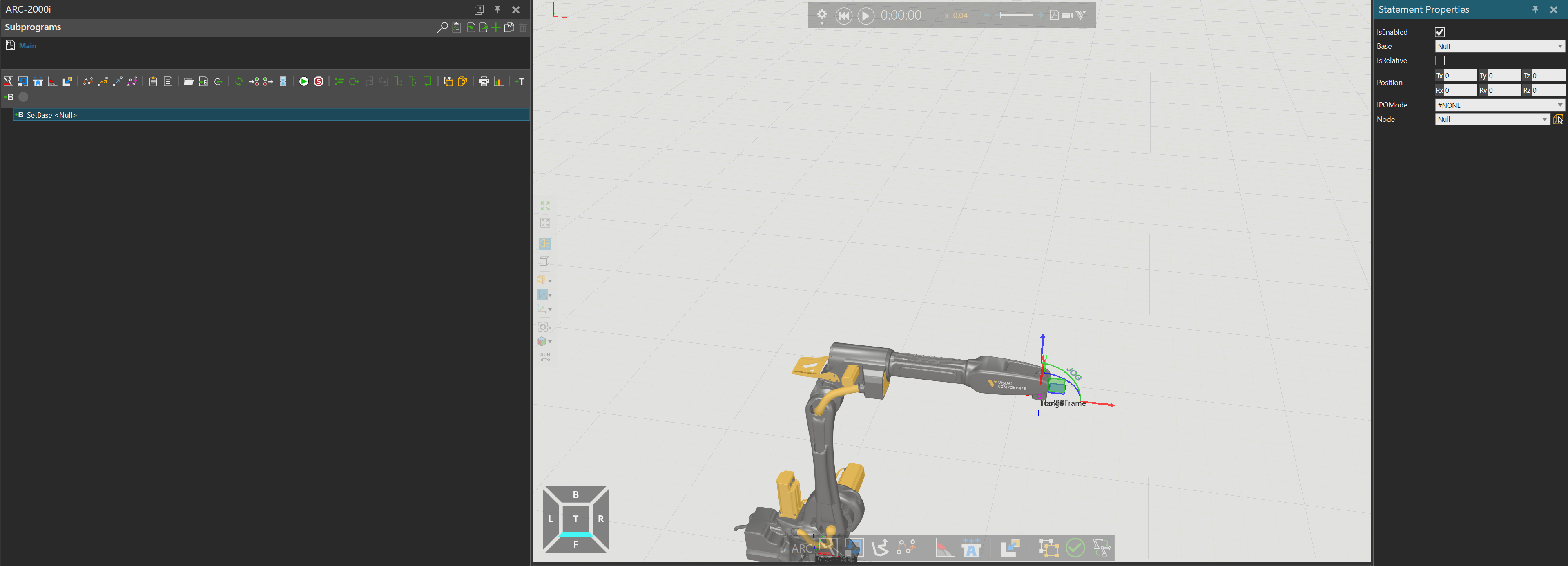This screenshot has height=566, width=1568.
Task: Click the magenta path motion statement icon
Action: [x=132, y=82]
